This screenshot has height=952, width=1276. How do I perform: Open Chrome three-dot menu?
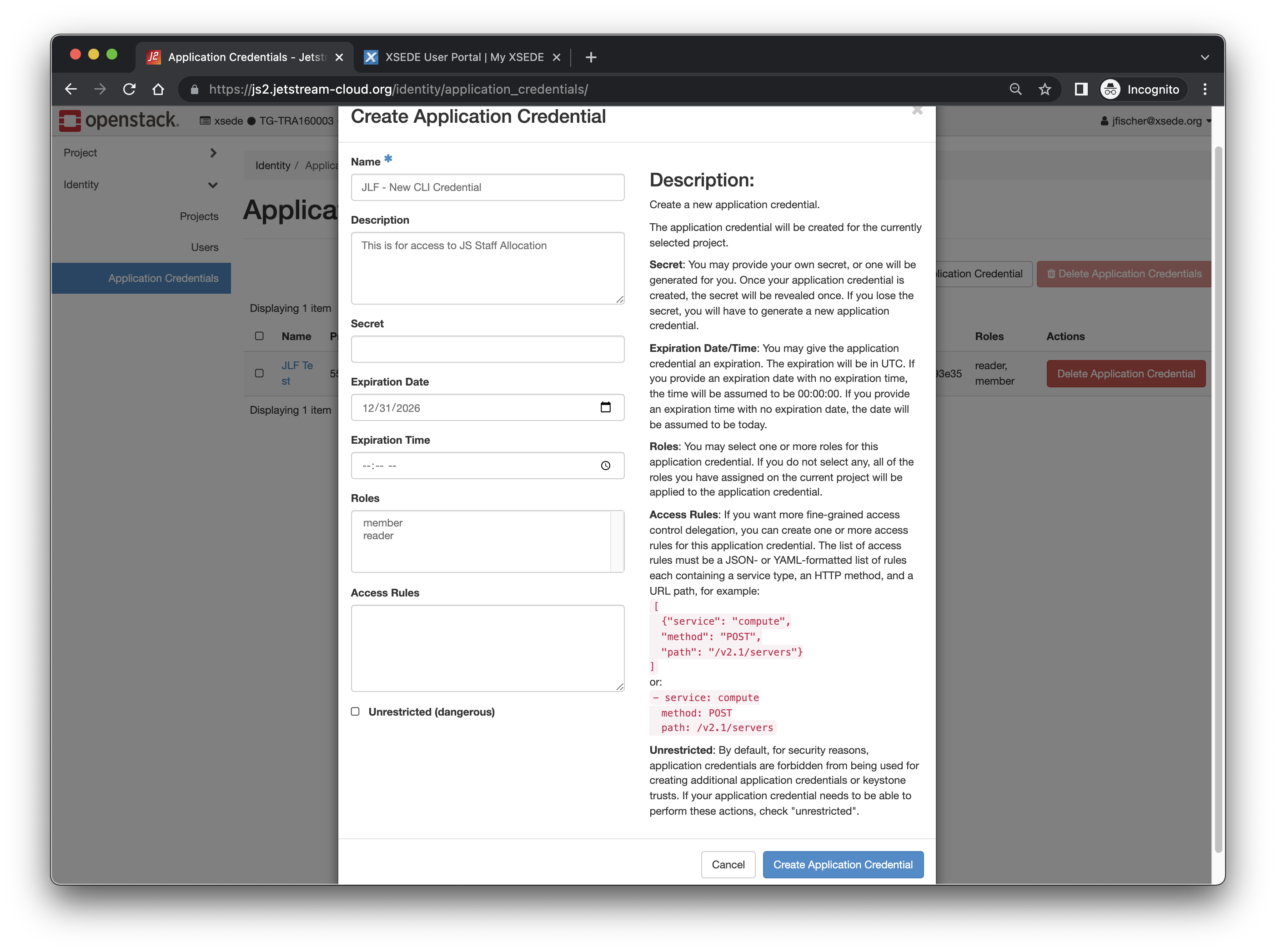pyautogui.click(x=1205, y=89)
